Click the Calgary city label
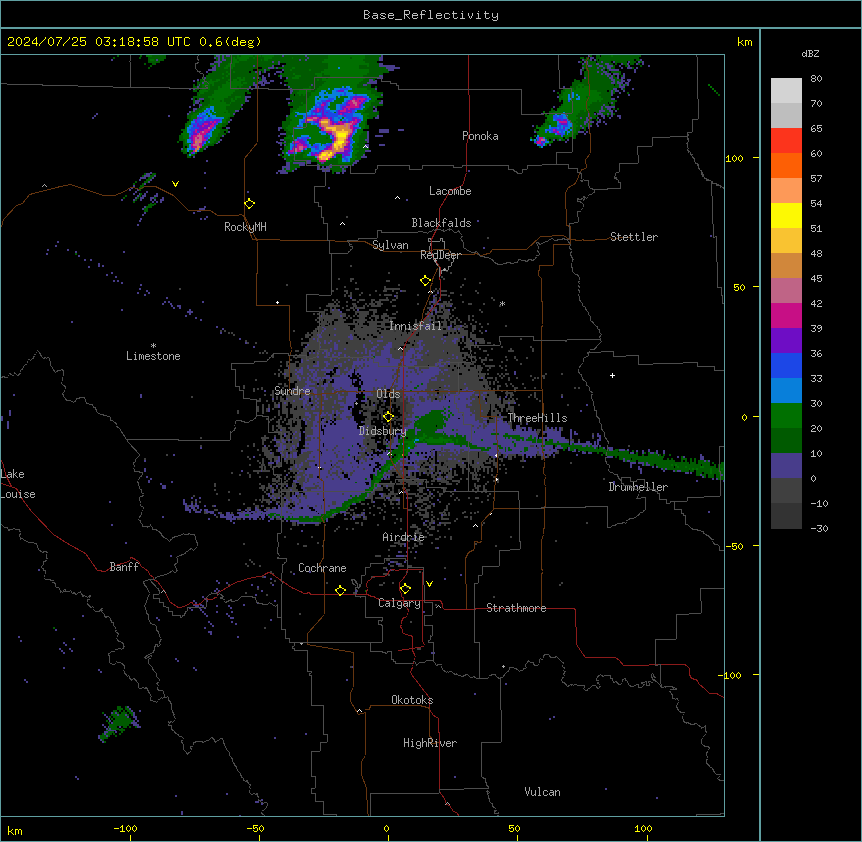The height and width of the screenshot is (842, 862). click(399, 603)
